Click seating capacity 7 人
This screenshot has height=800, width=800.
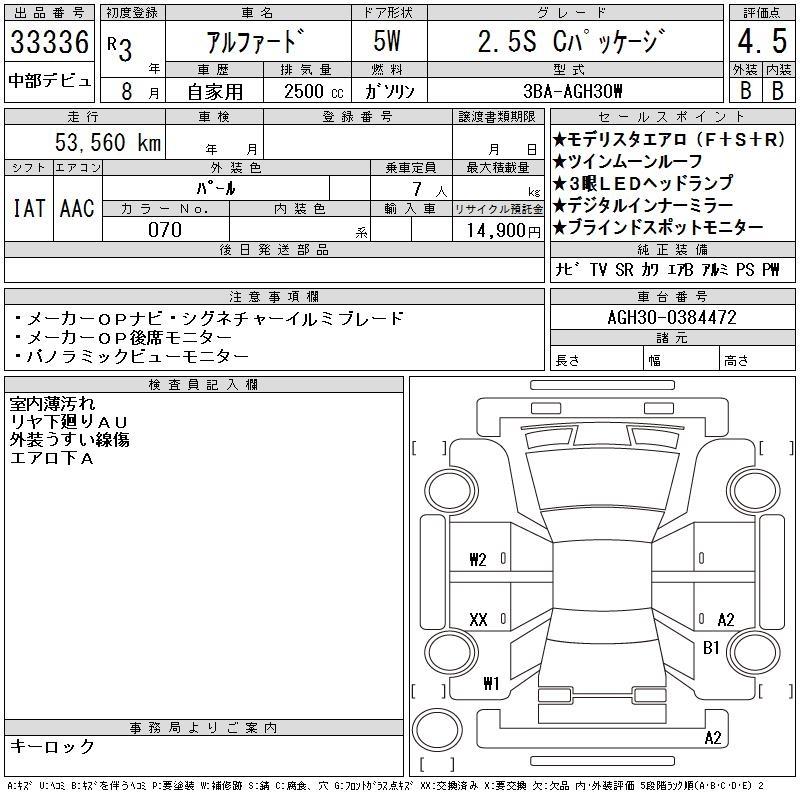point(430,190)
